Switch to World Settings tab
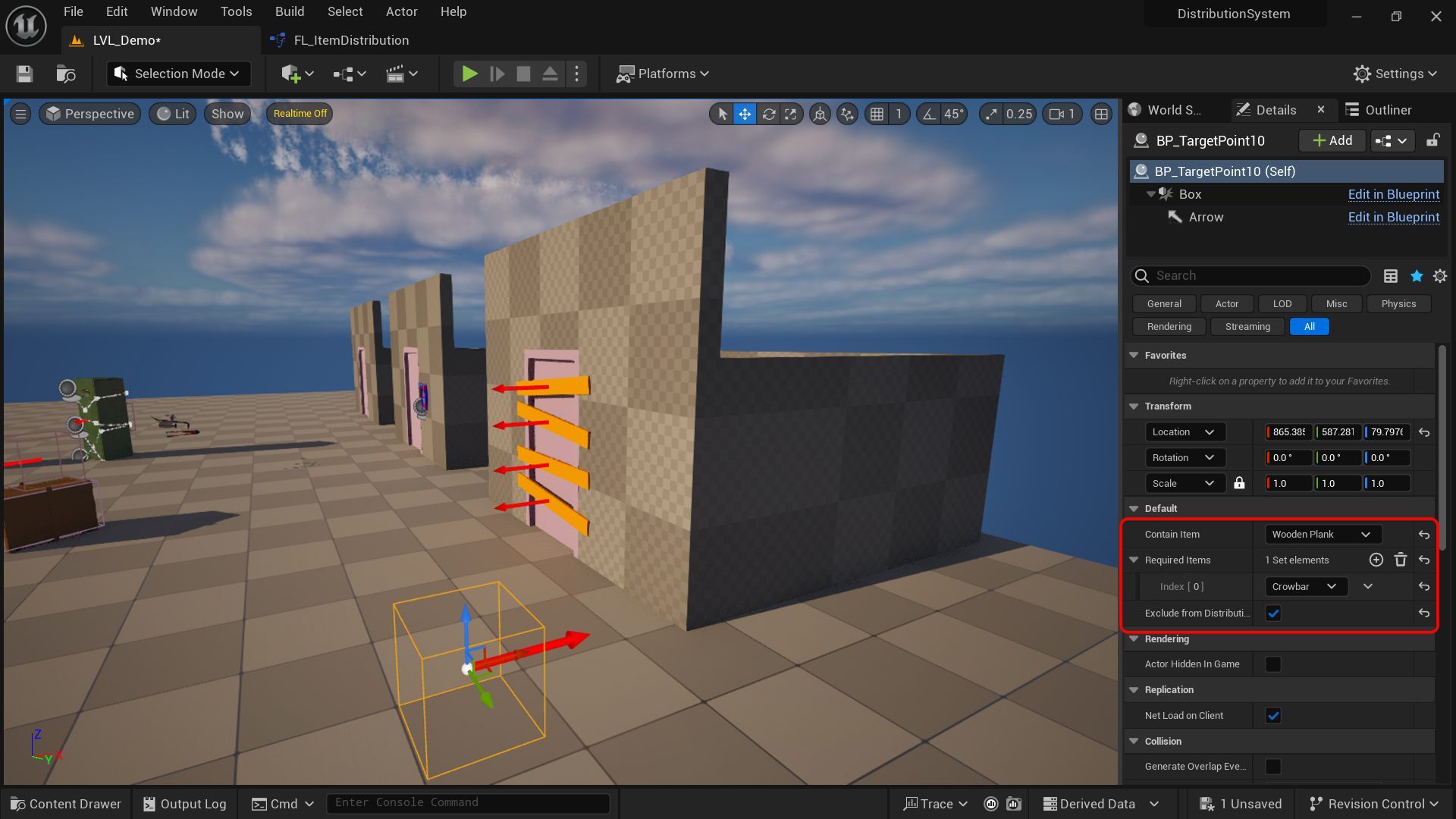 coord(1166,110)
